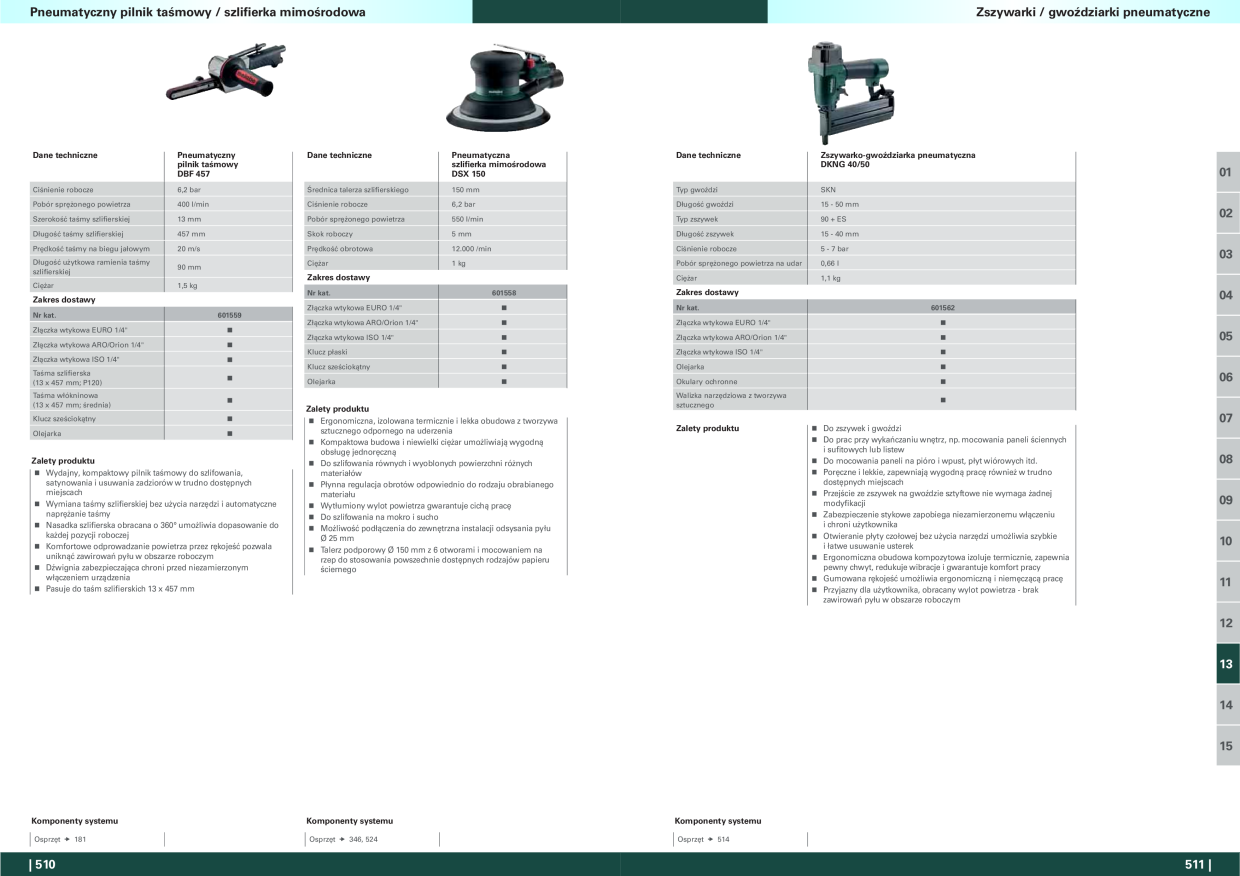Image resolution: width=1240 pixels, height=876 pixels.
Task: Click the row label Okulary ochronne
Action: [706, 382]
